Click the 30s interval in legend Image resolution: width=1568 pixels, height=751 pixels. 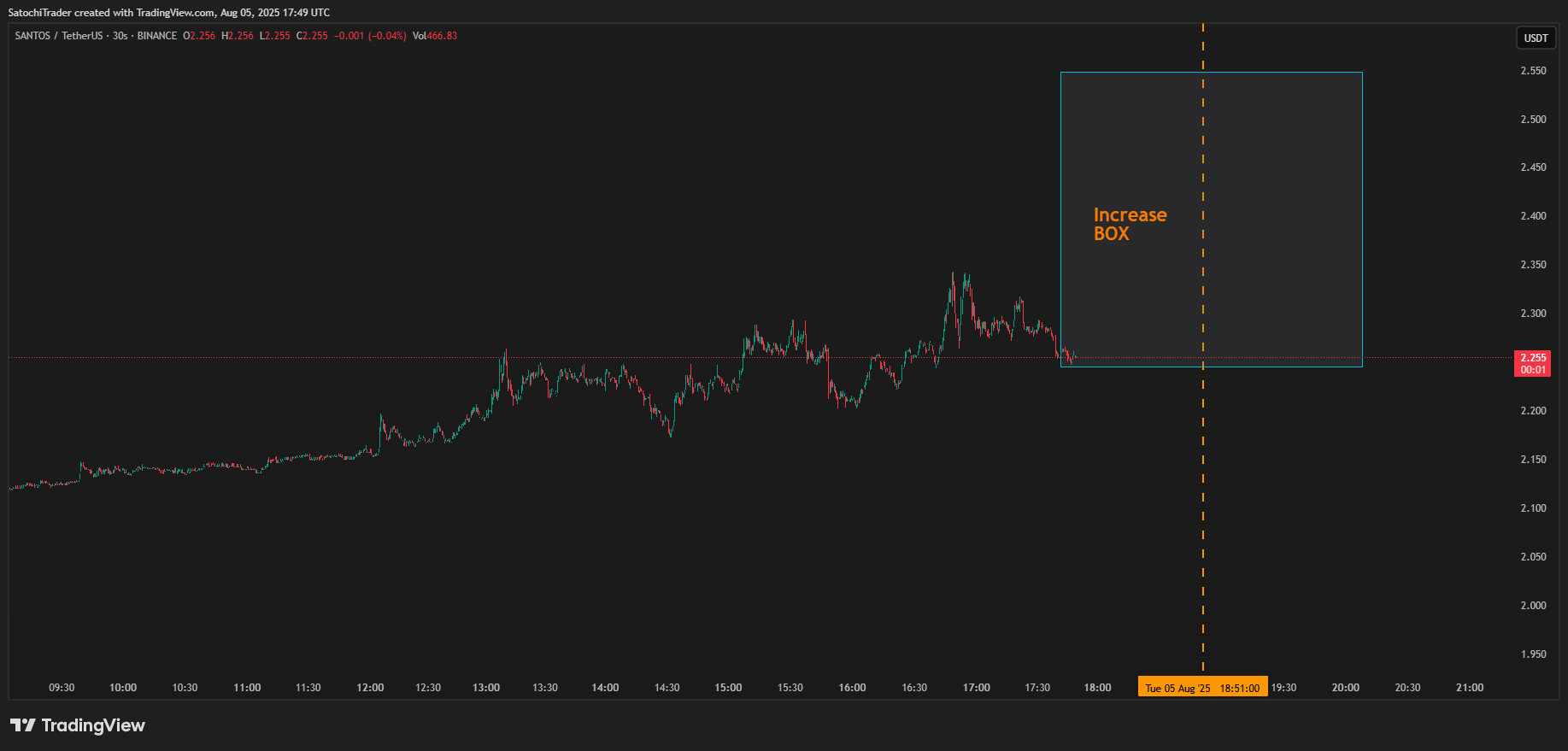[x=120, y=36]
